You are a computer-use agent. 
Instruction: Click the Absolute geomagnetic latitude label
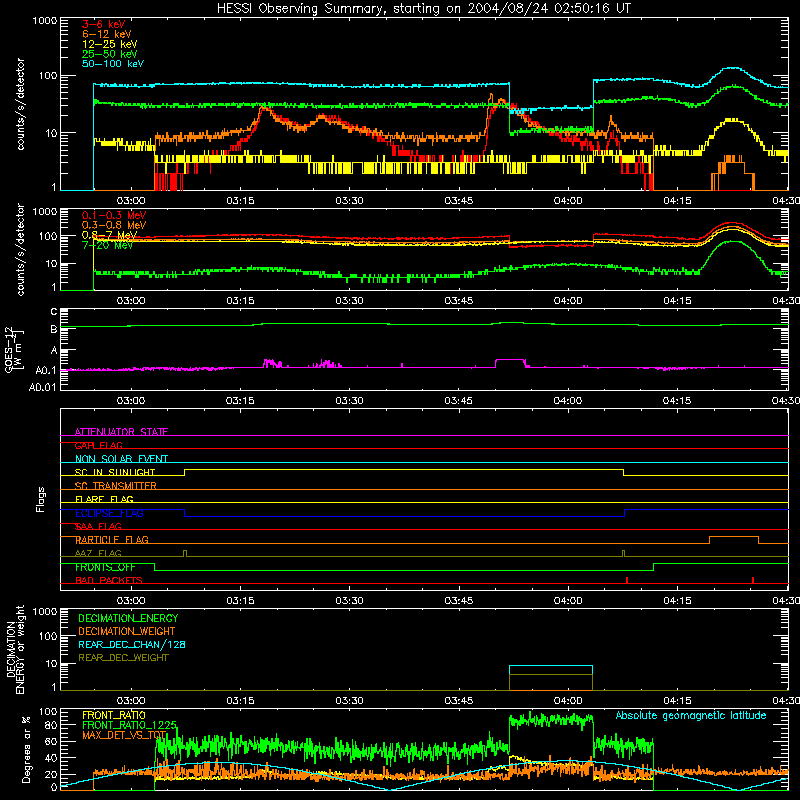coord(691,715)
